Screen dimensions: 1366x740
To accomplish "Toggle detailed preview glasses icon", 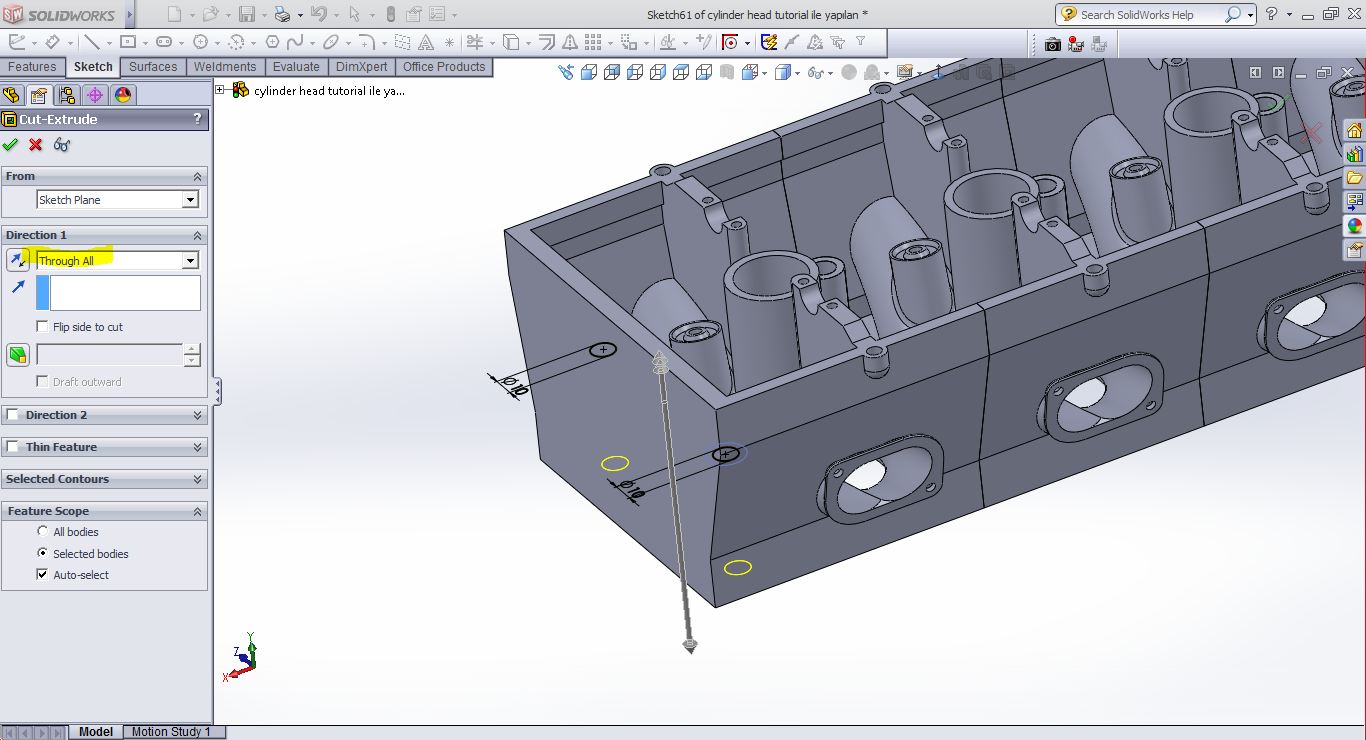I will point(62,145).
